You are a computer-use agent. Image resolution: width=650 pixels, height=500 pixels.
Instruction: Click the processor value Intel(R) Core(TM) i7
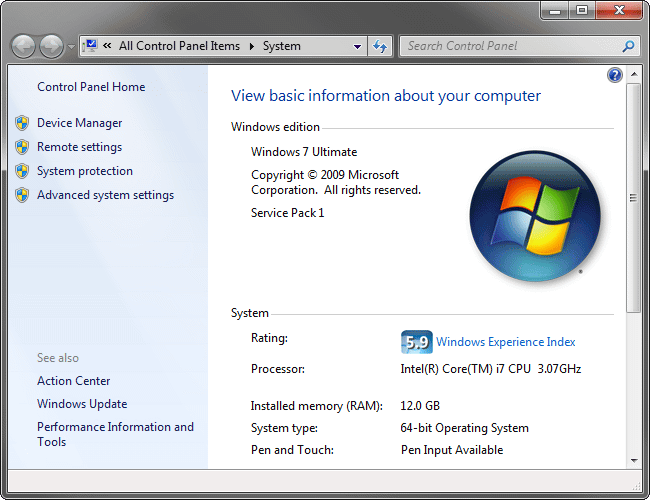(x=491, y=369)
